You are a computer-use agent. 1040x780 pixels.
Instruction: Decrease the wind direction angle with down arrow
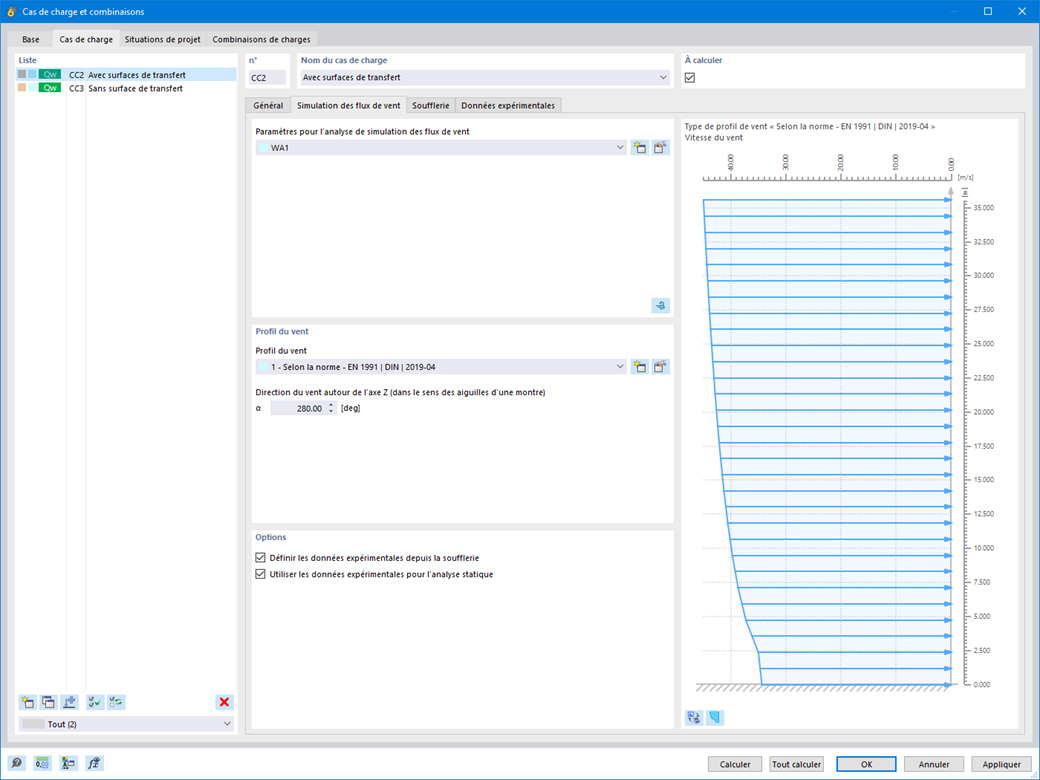[332, 412]
